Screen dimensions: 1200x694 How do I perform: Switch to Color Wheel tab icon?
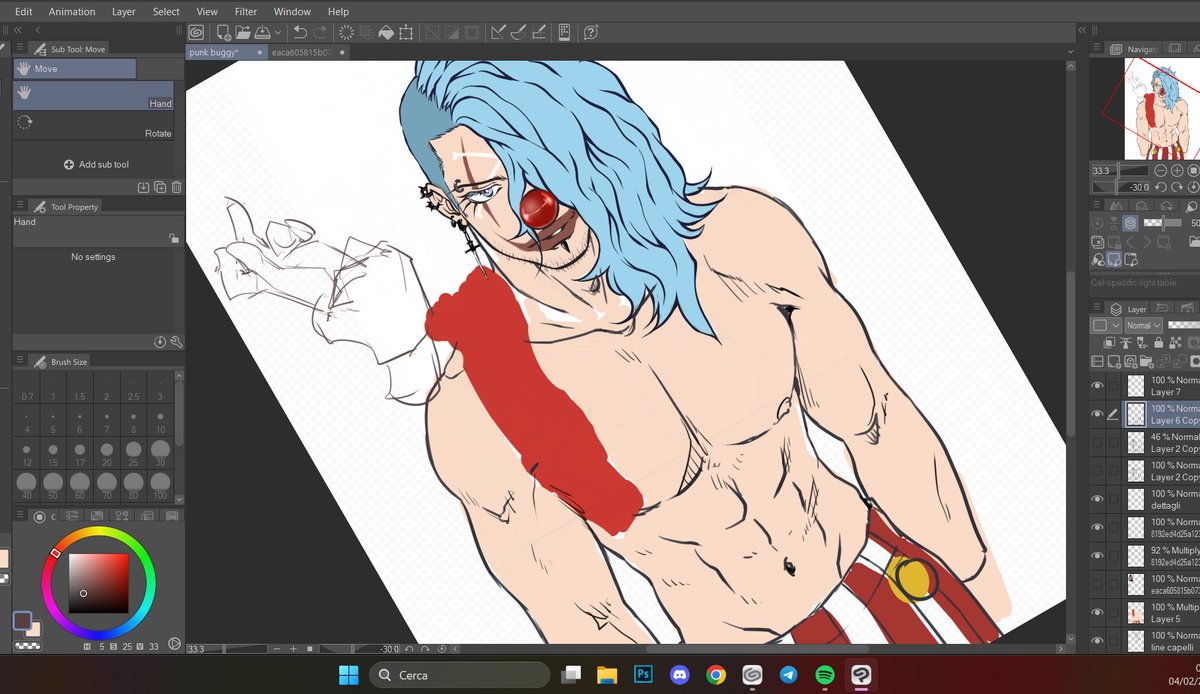tap(39, 517)
